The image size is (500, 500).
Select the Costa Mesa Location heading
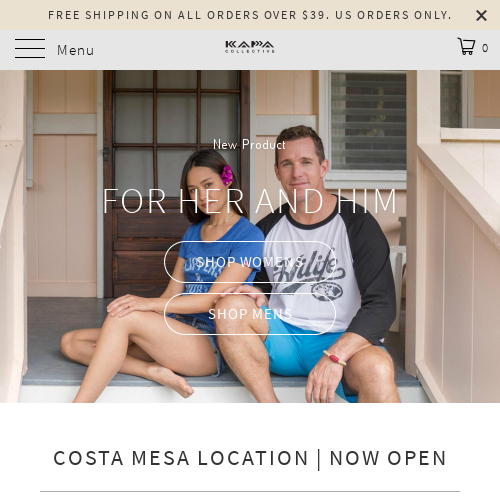click(x=250, y=458)
